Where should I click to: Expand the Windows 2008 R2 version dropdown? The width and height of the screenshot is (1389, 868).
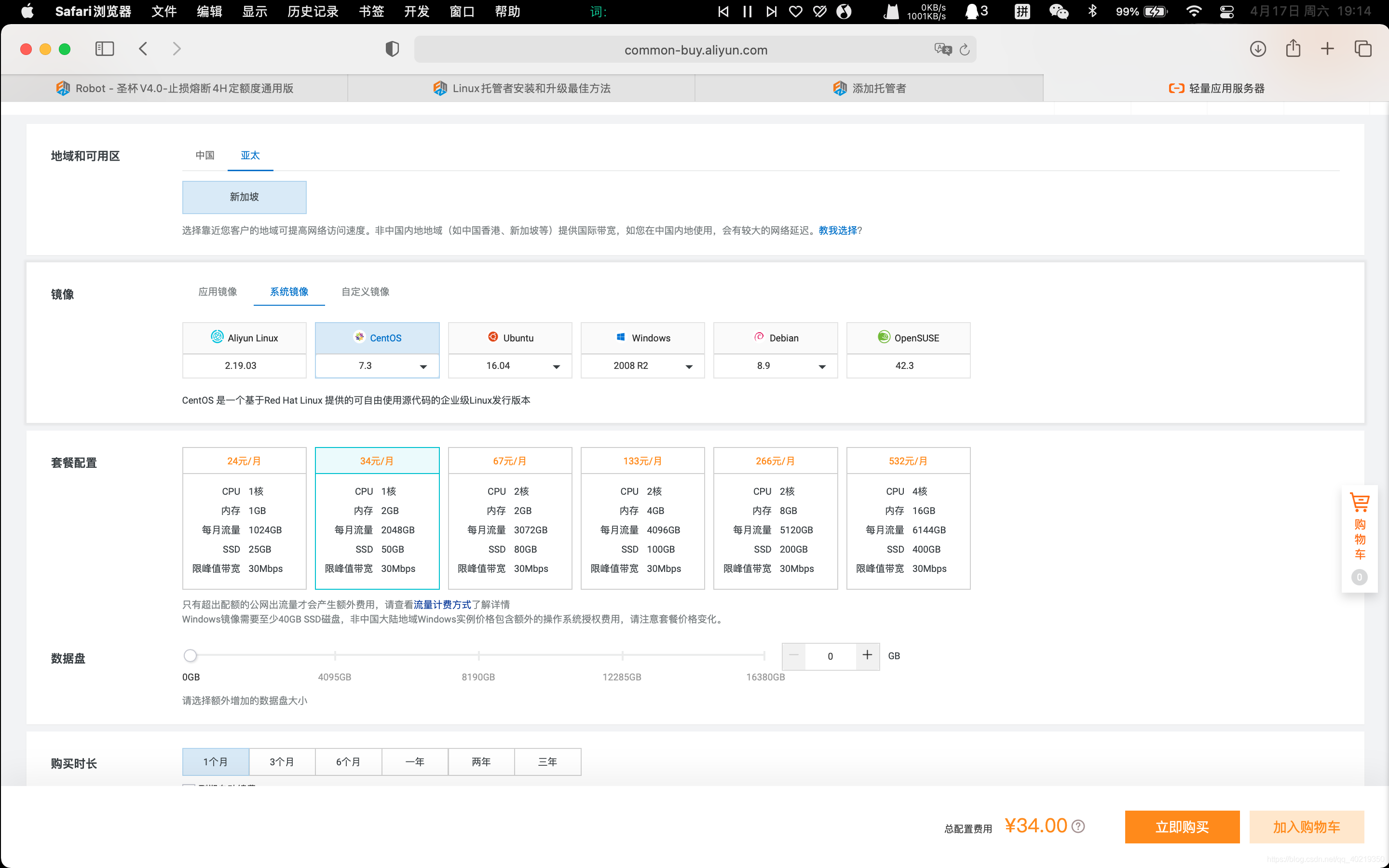(x=643, y=366)
